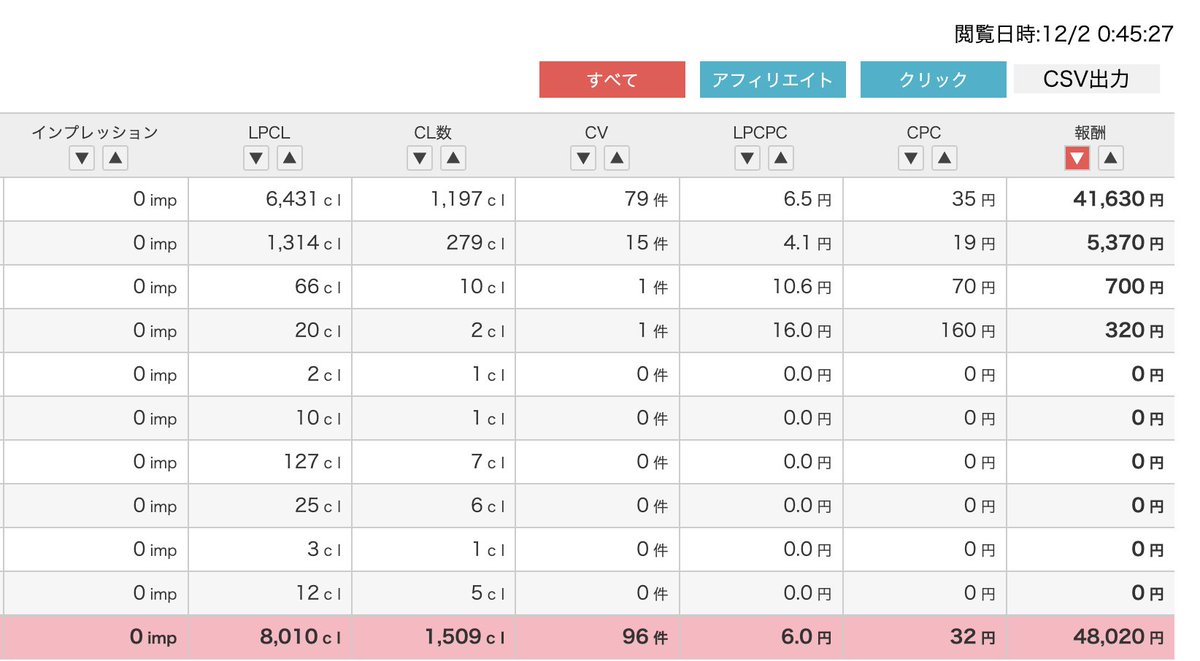The width and height of the screenshot is (1200, 661).
Task: Sort LPCPC column ascending
Action: click(x=780, y=158)
